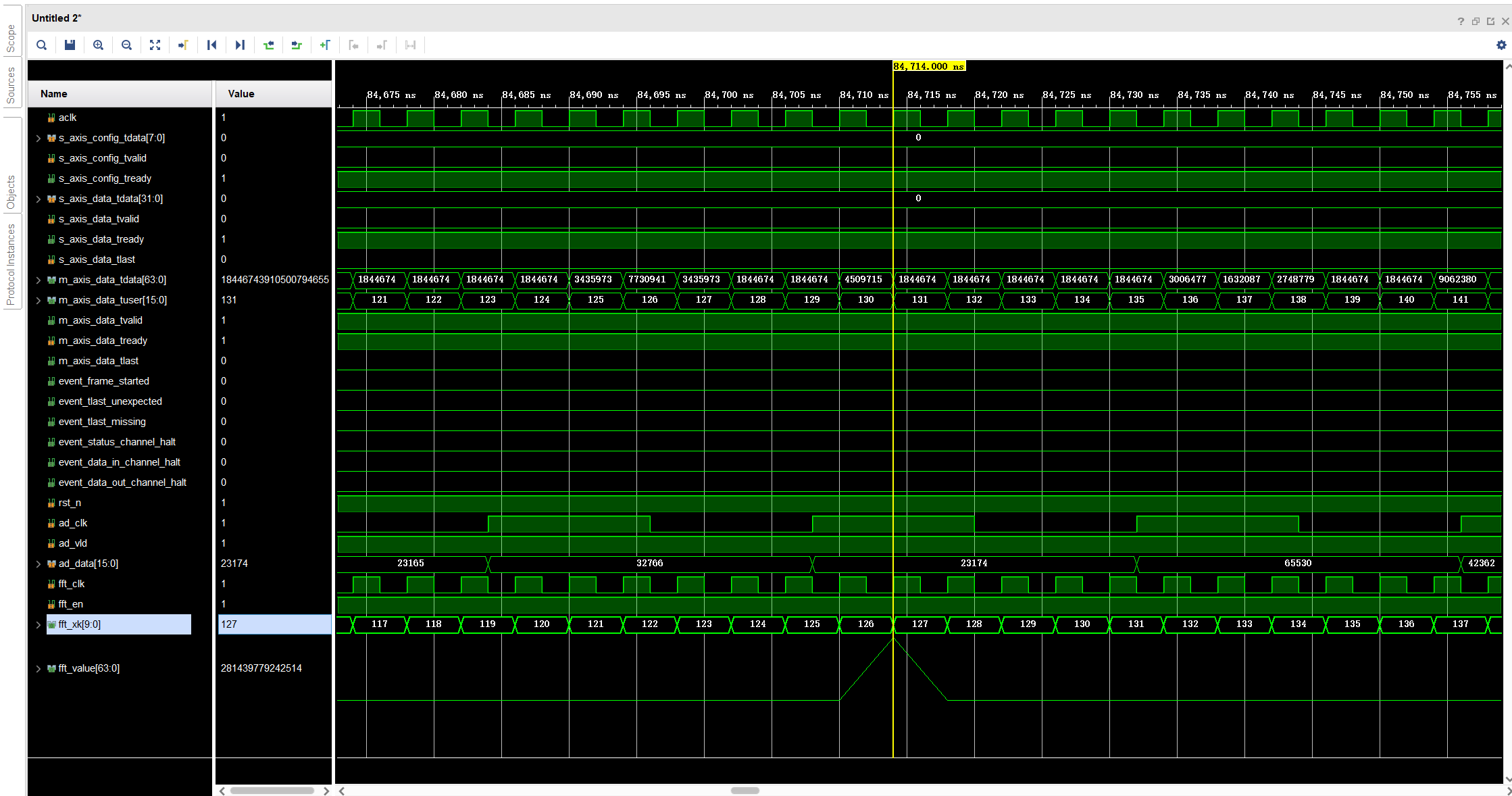Click the Go to Cursor icon
This screenshot has height=796, width=1512.
[x=183, y=45]
